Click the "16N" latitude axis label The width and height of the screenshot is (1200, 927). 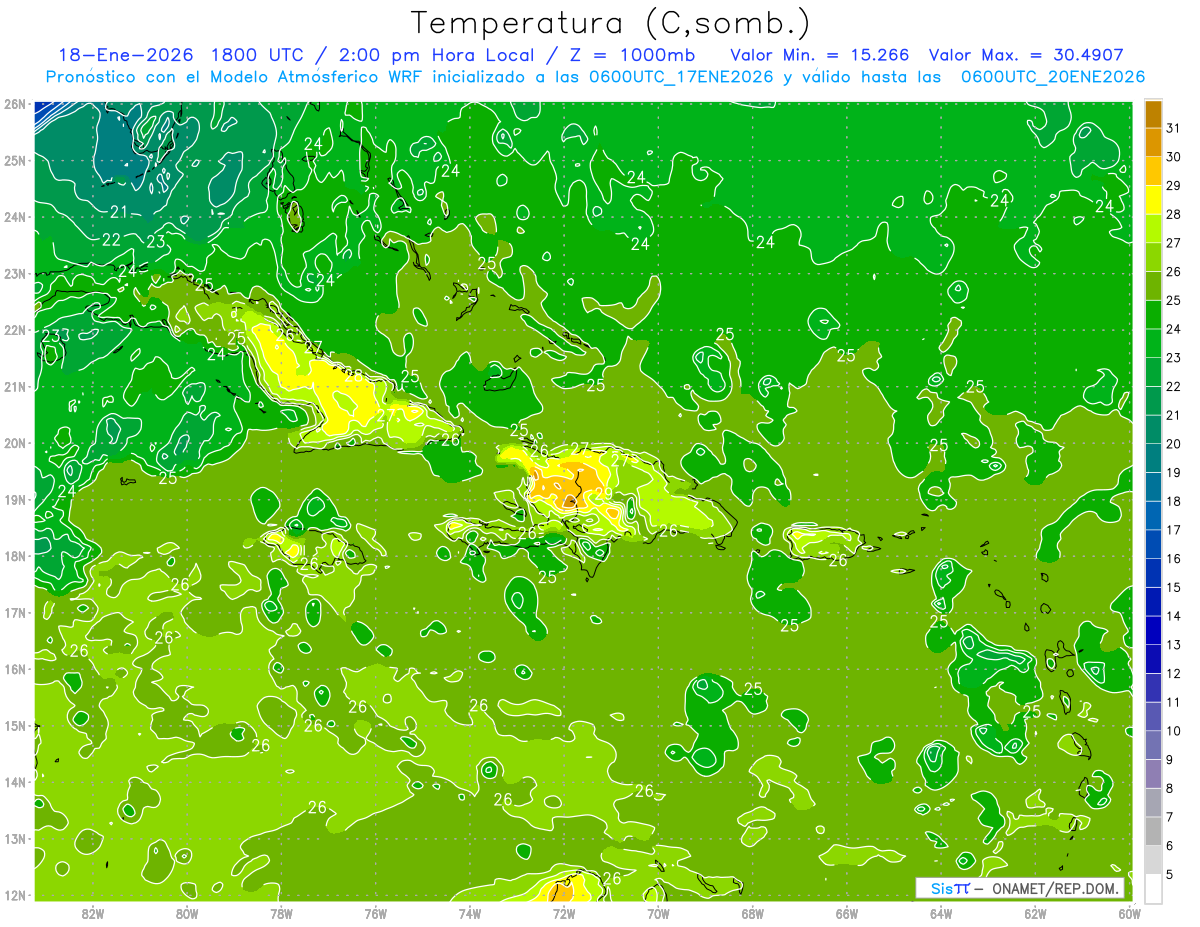coord(14,669)
